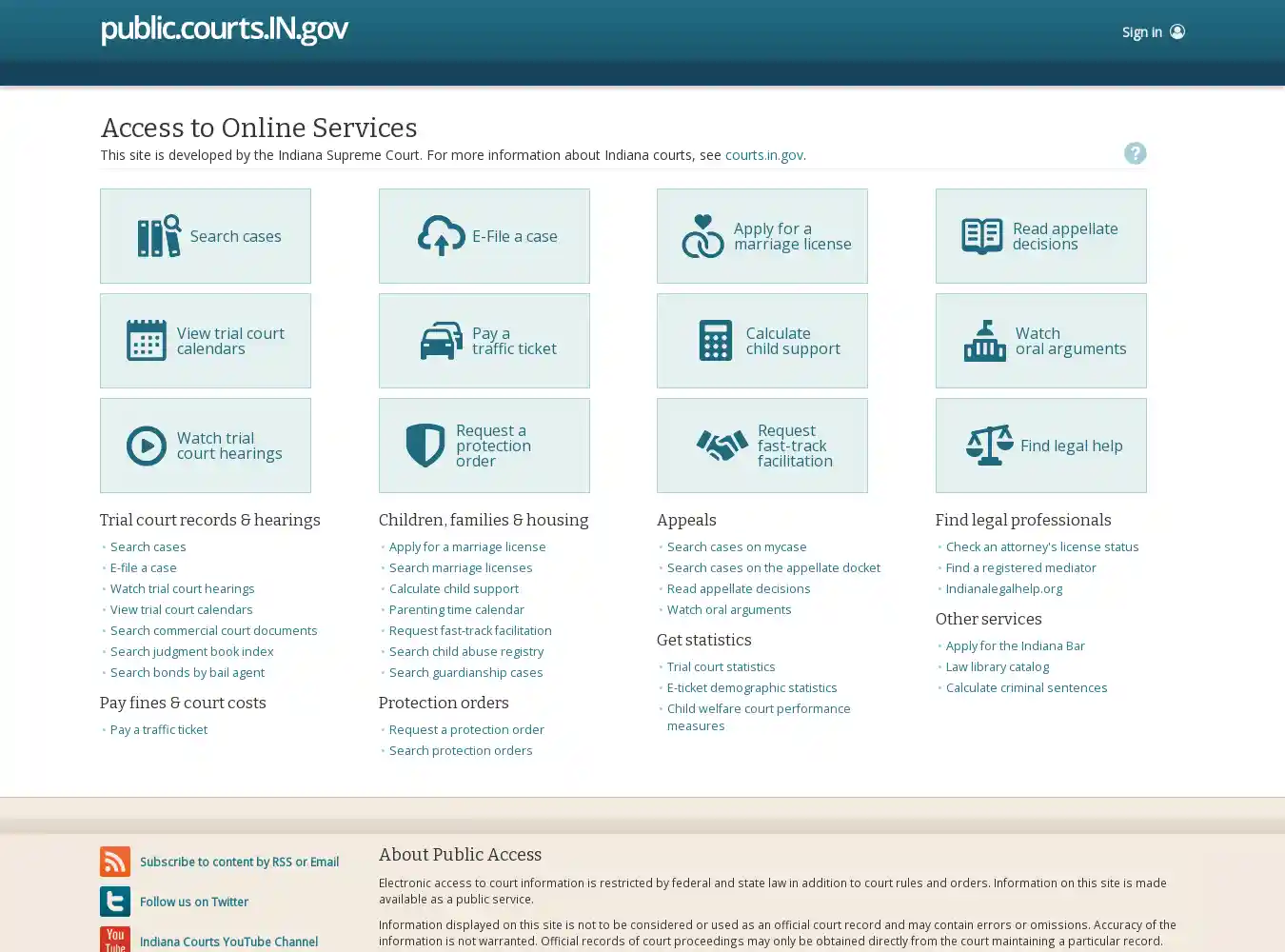Open 'Read appellate decisions' list link
This screenshot has height=952, width=1285.
coord(739,588)
